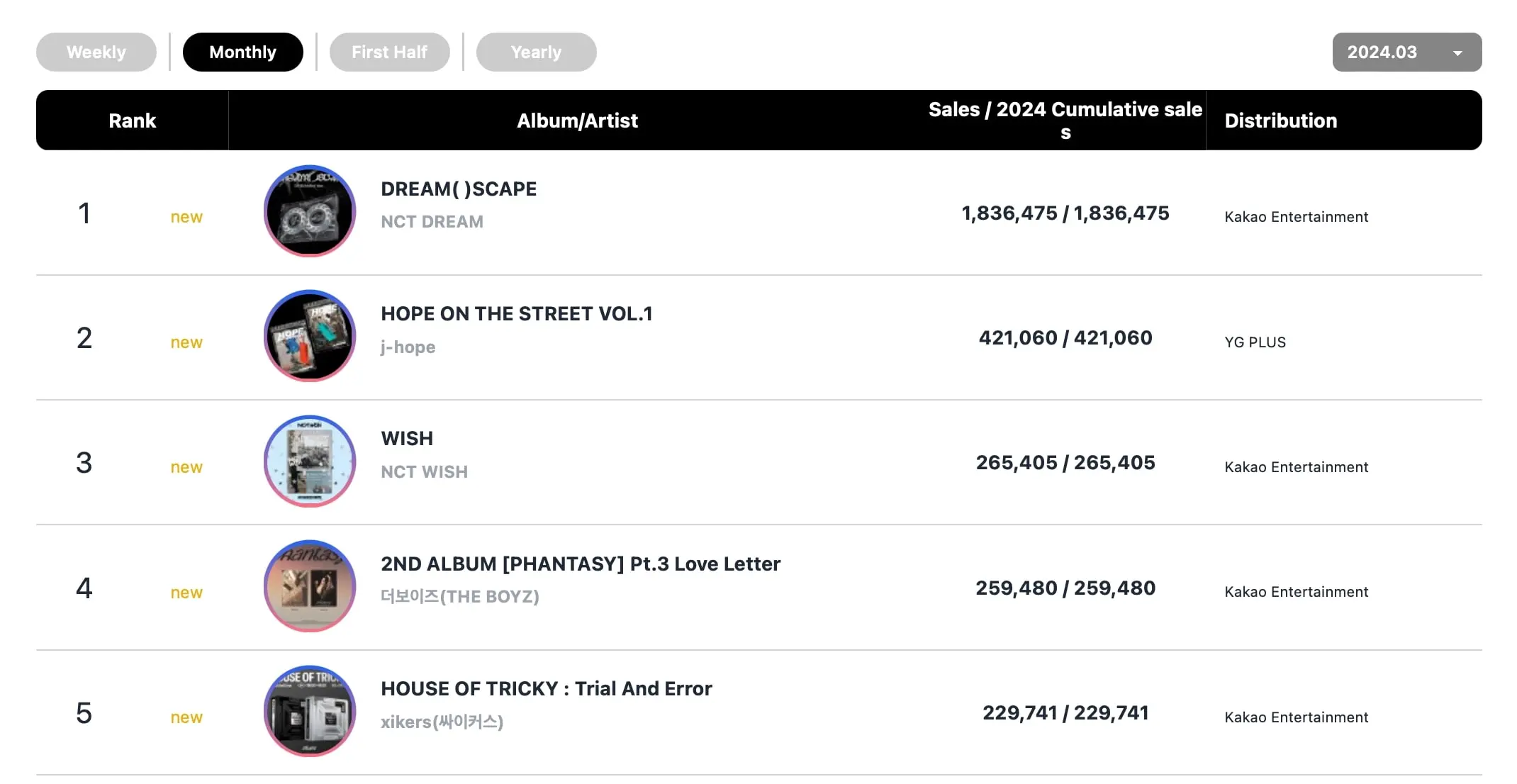
Task: Select the Monthly chart tab
Action: [x=242, y=52]
